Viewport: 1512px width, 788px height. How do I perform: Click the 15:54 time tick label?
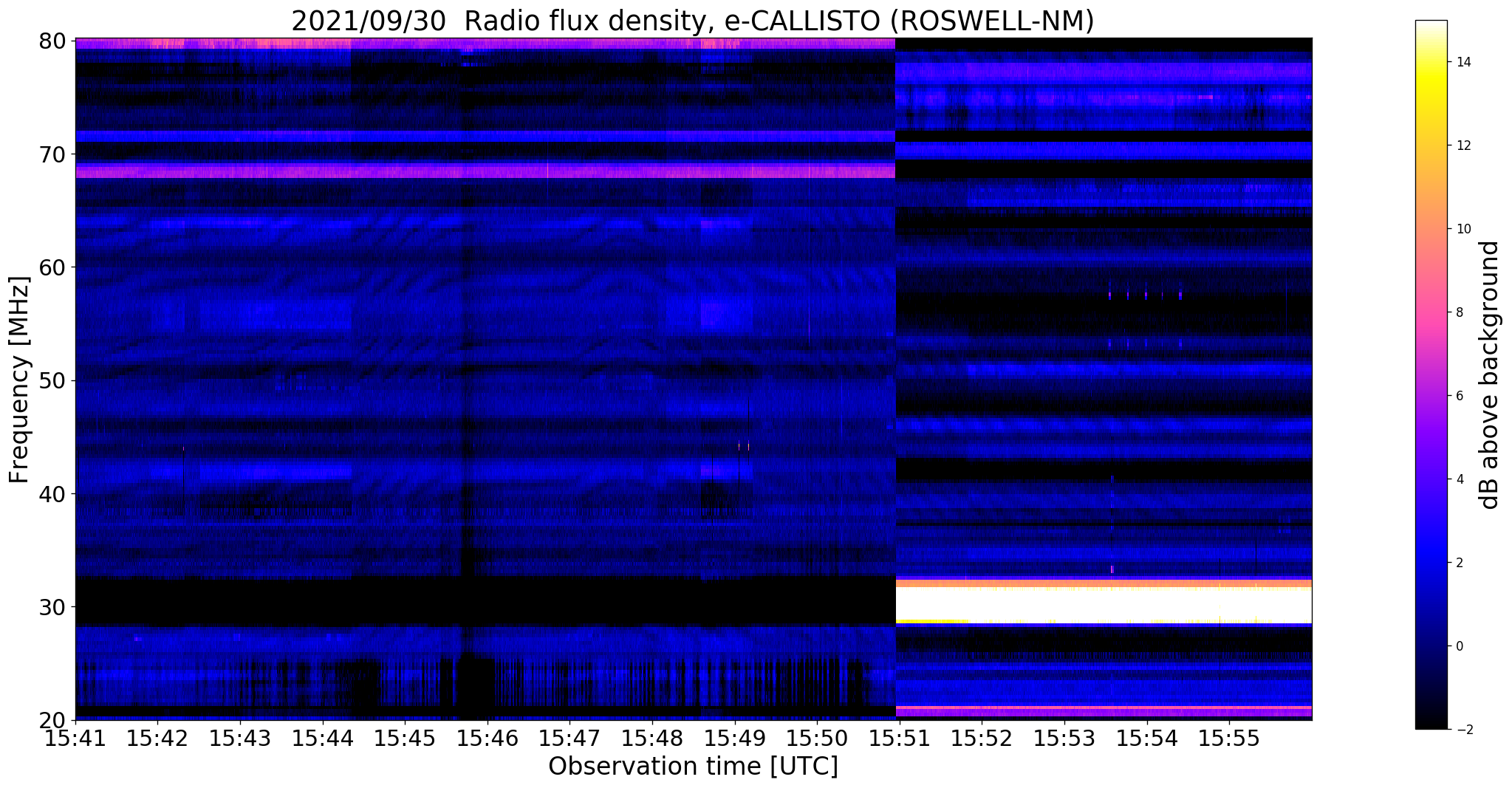point(1146,739)
